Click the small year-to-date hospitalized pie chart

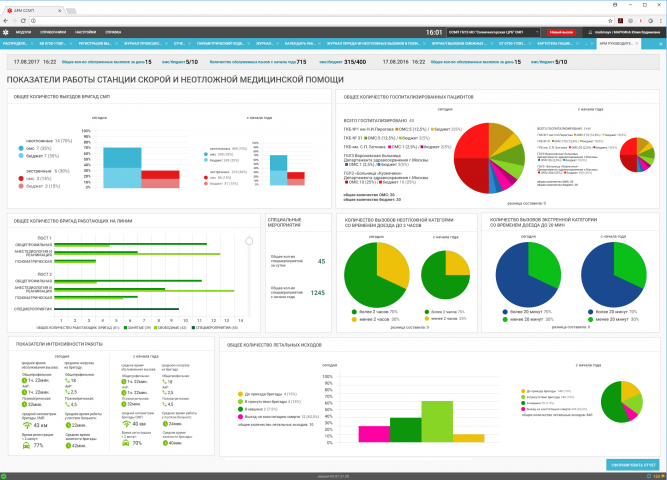[637, 154]
